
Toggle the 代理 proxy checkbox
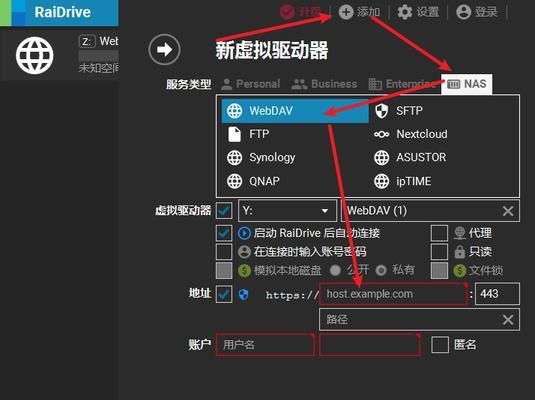click(439, 233)
